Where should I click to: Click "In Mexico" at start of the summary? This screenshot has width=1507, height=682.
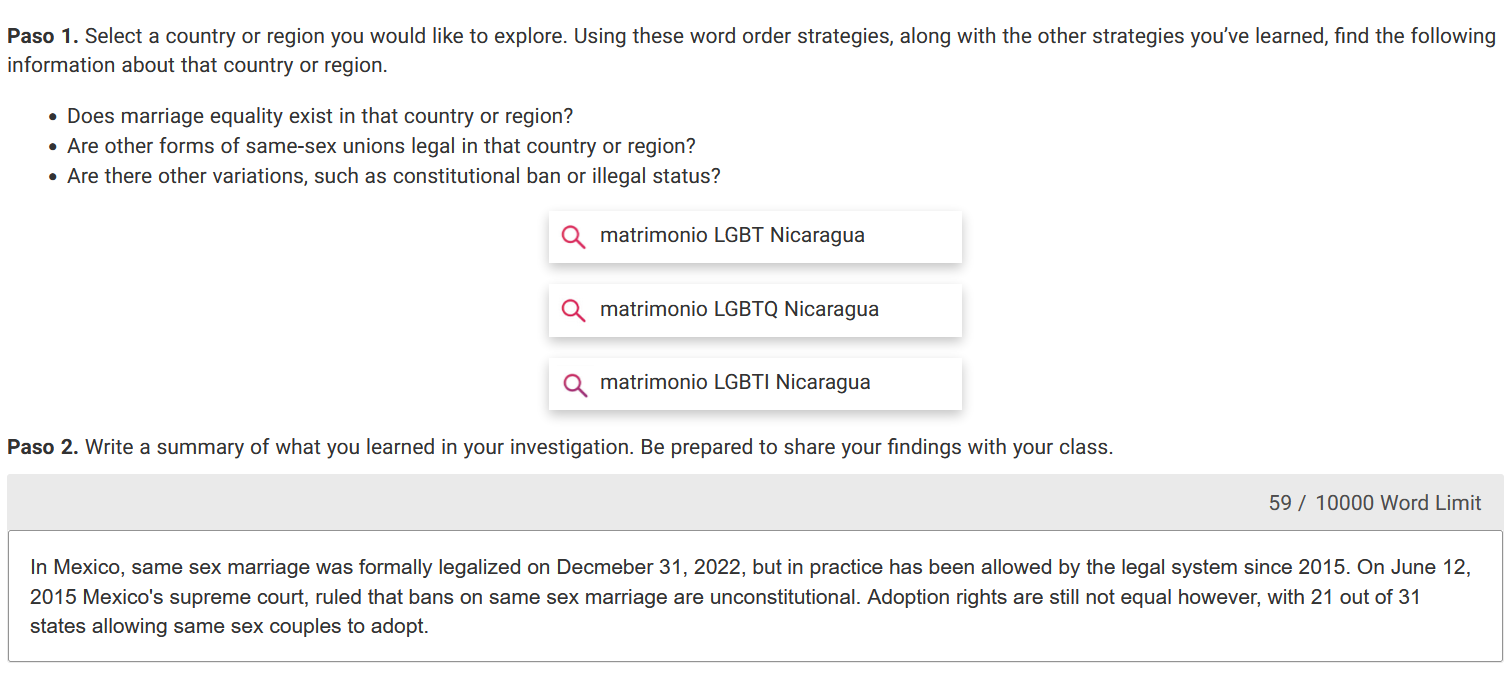coord(73,568)
